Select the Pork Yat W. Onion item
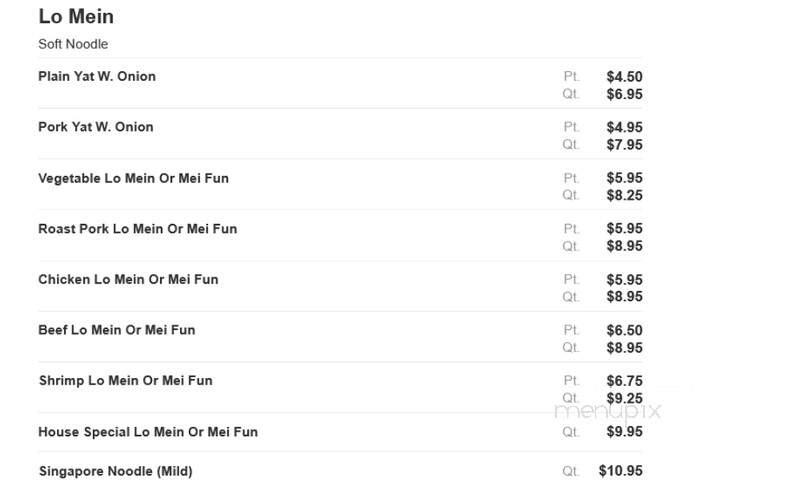Viewport: 787px width, 494px height. [96, 127]
